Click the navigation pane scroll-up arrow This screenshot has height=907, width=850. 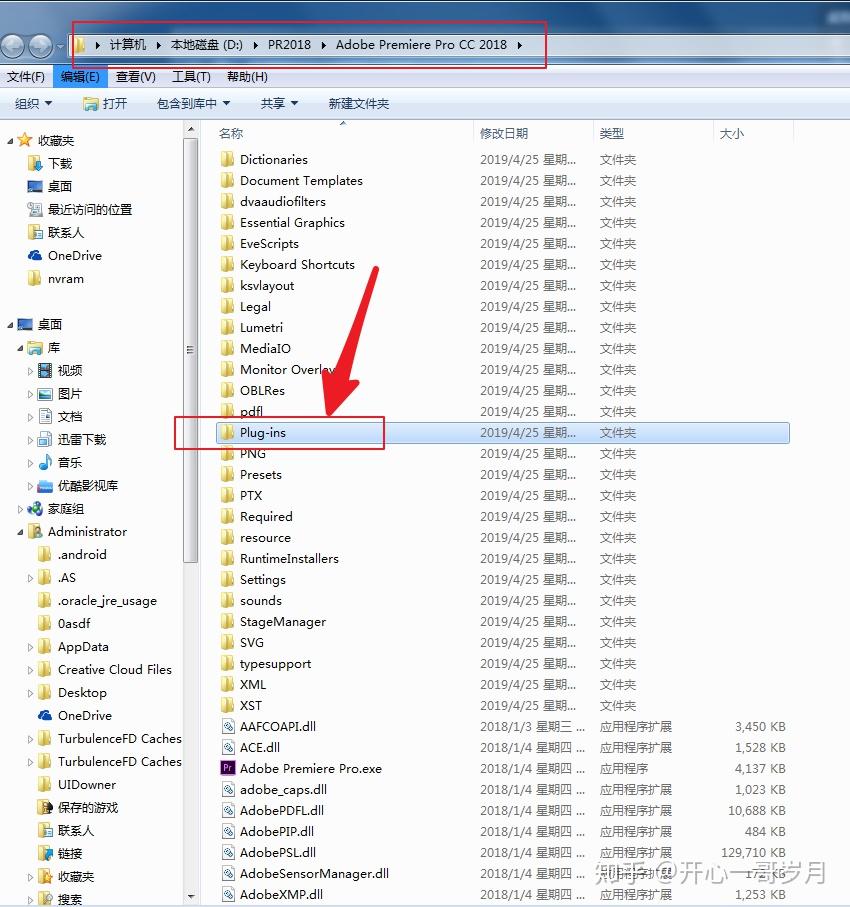tap(190, 128)
